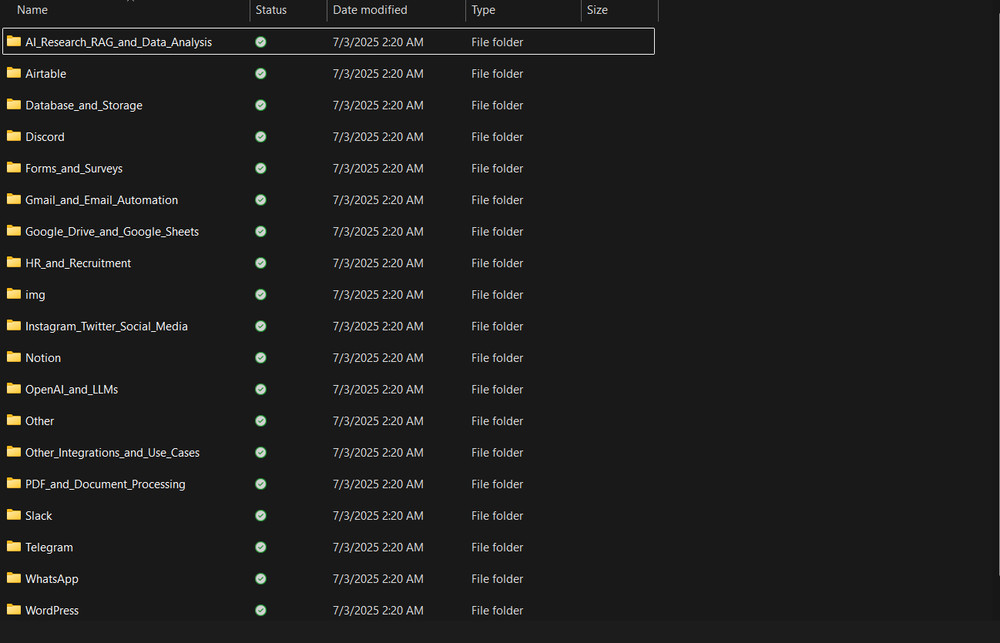The image size is (1000, 643).
Task: Click the PDF_and_Document_Processing folder icon
Action: pos(13,484)
